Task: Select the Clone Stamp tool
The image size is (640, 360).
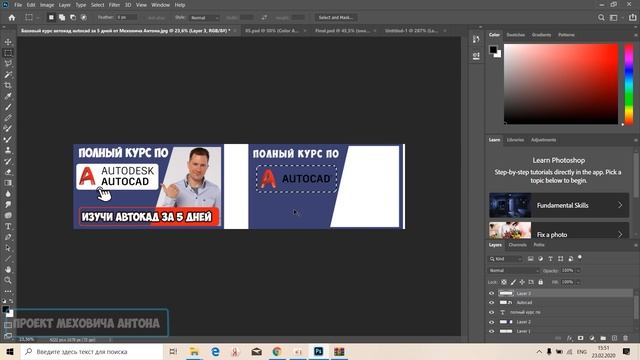Action: [x=8, y=150]
